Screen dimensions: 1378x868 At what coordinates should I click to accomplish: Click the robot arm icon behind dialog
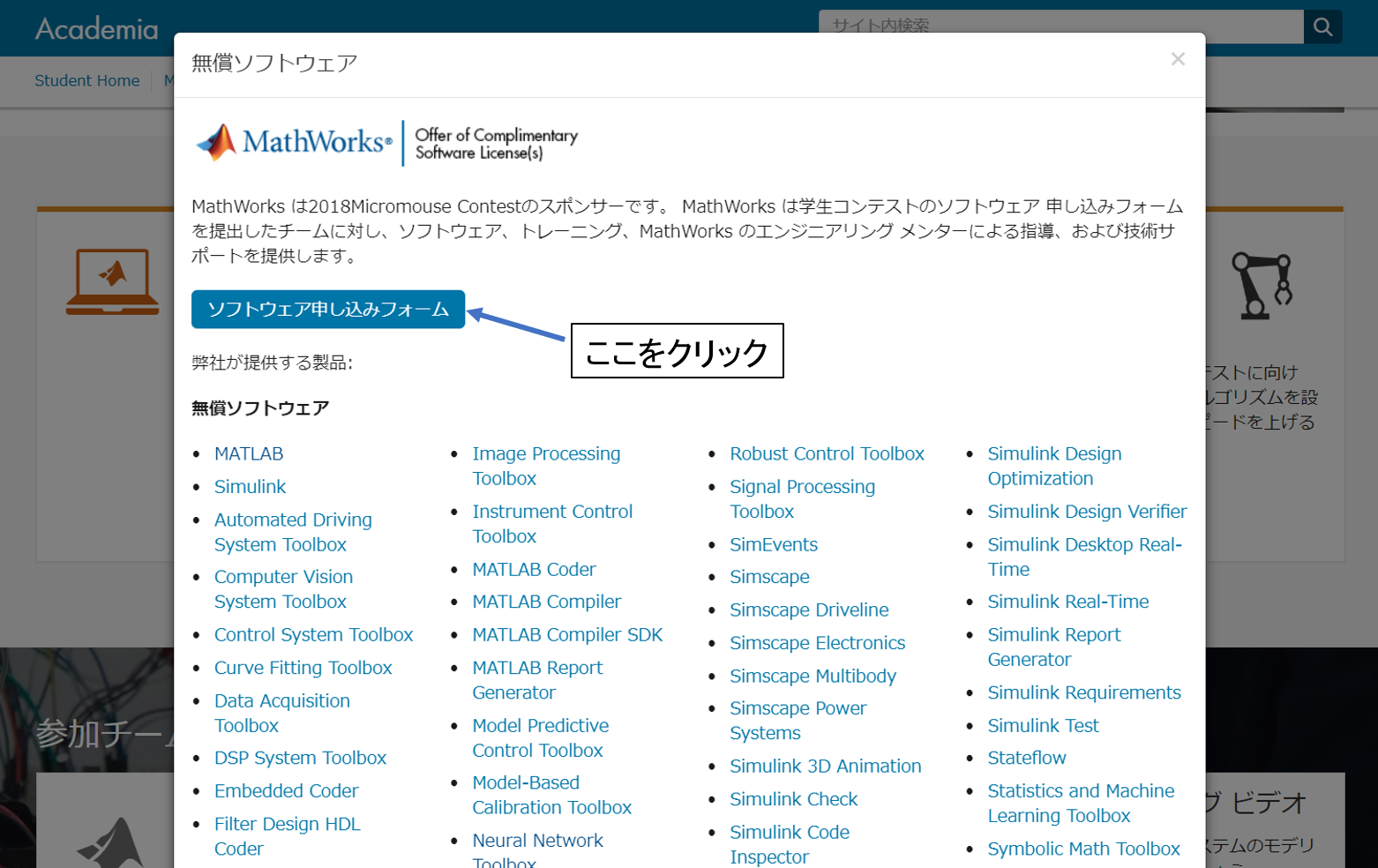click(x=1262, y=286)
